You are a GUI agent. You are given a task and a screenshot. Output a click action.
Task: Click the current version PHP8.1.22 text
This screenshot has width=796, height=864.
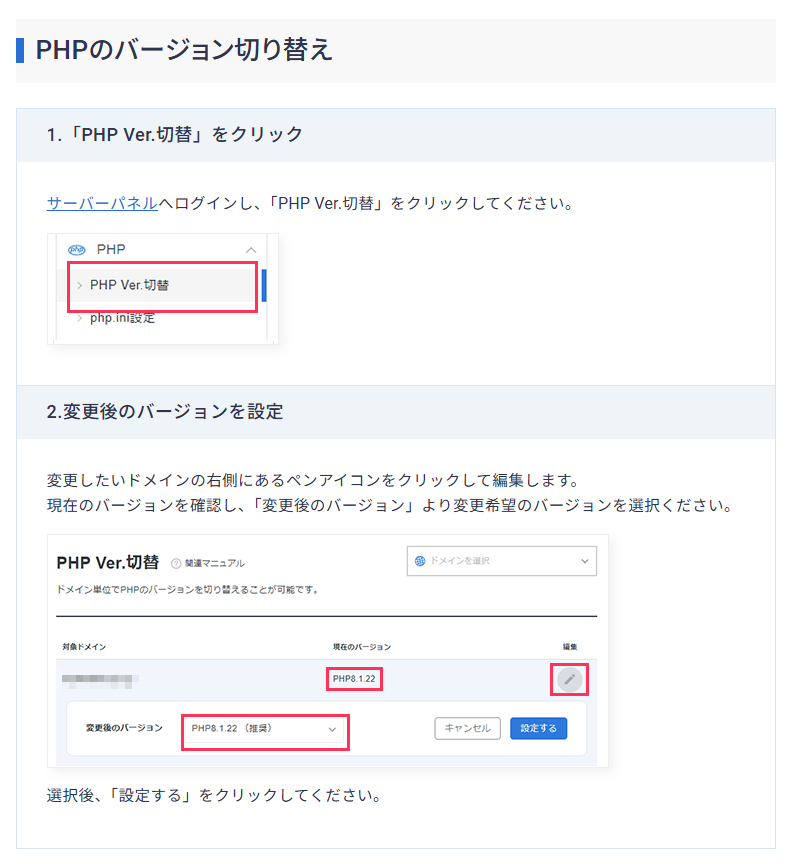(x=357, y=680)
